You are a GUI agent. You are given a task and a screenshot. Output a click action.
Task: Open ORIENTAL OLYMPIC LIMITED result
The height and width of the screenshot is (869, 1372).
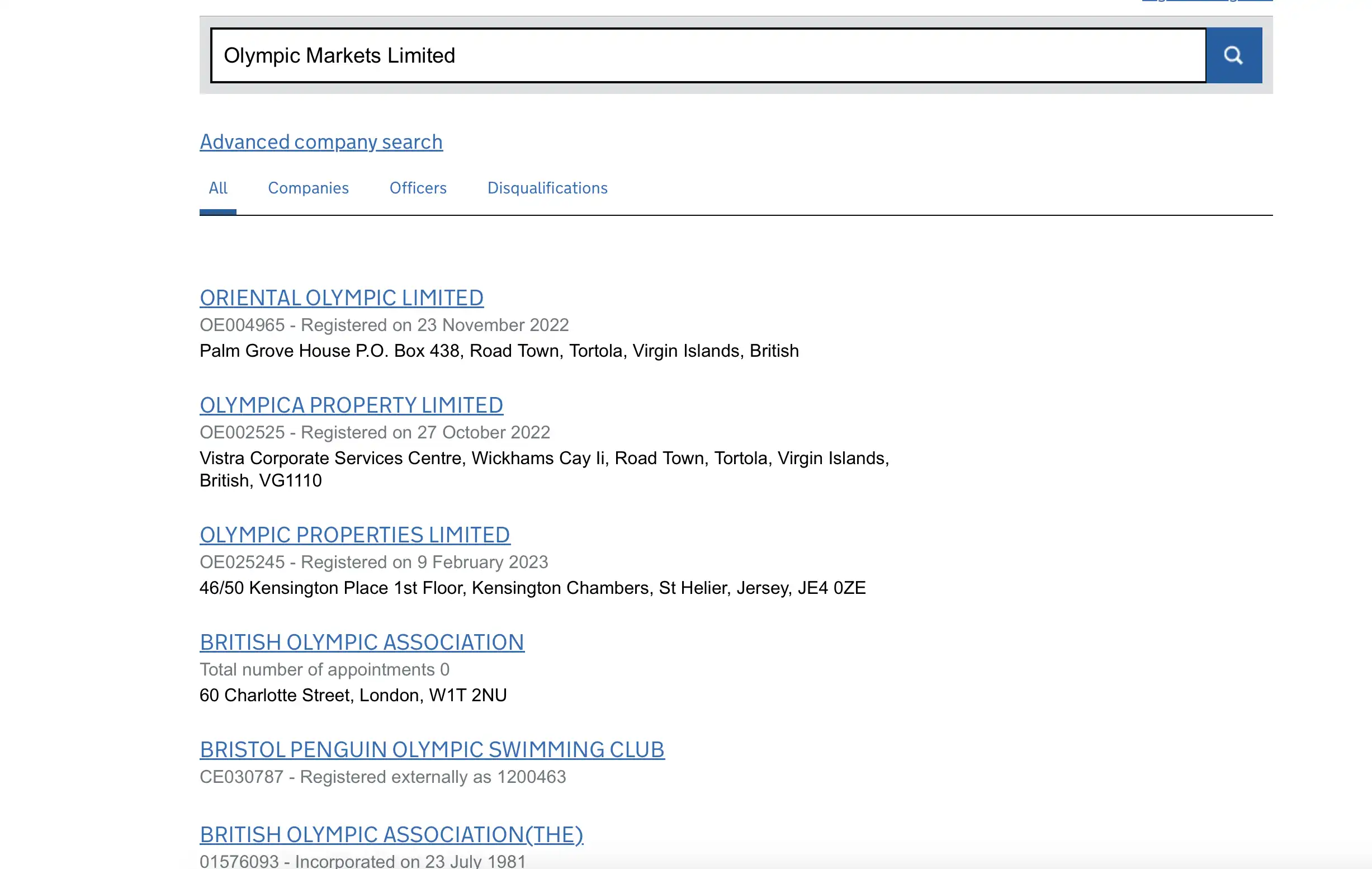pyautogui.click(x=341, y=297)
